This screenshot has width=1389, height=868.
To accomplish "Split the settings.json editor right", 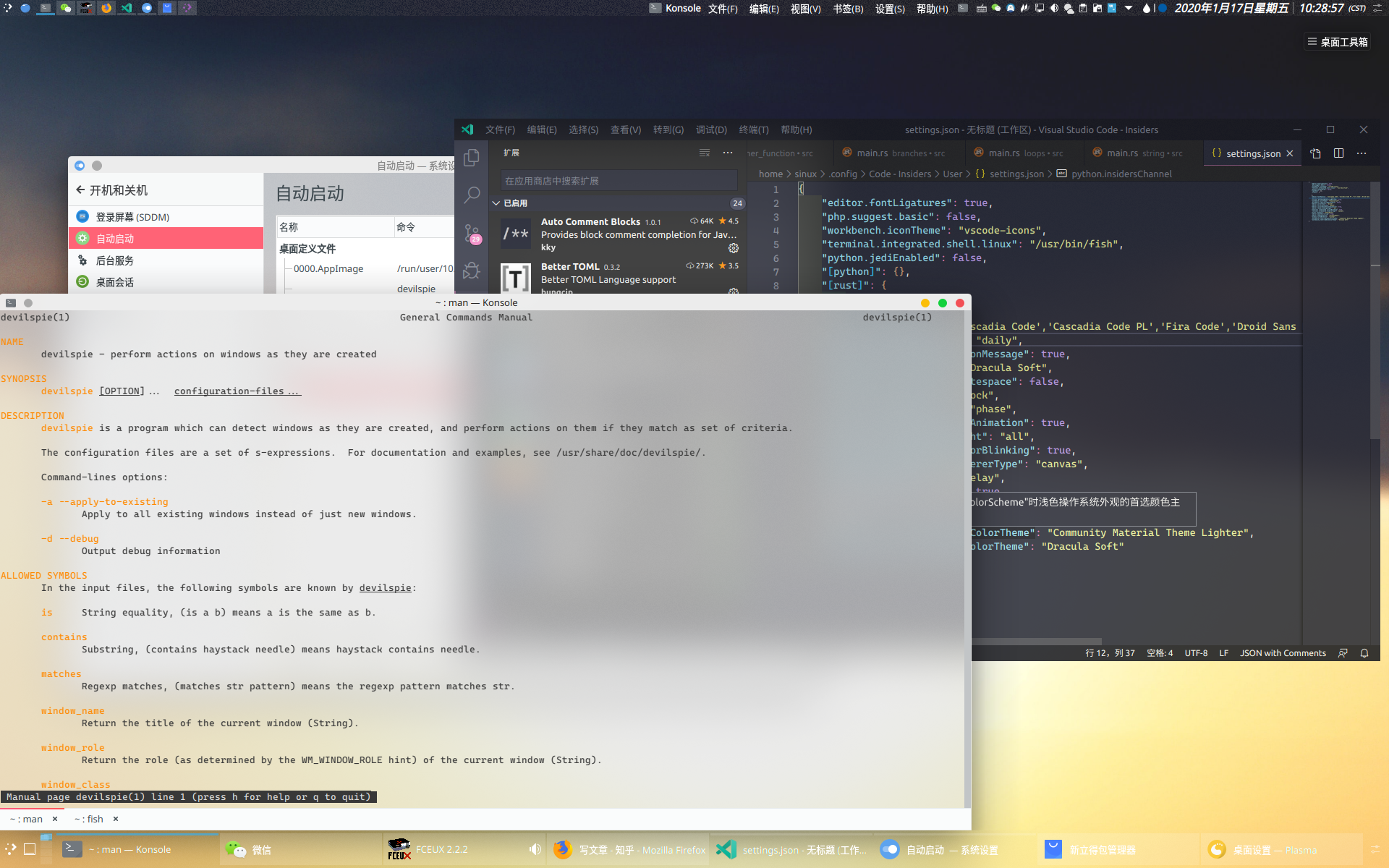I will click(x=1338, y=153).
